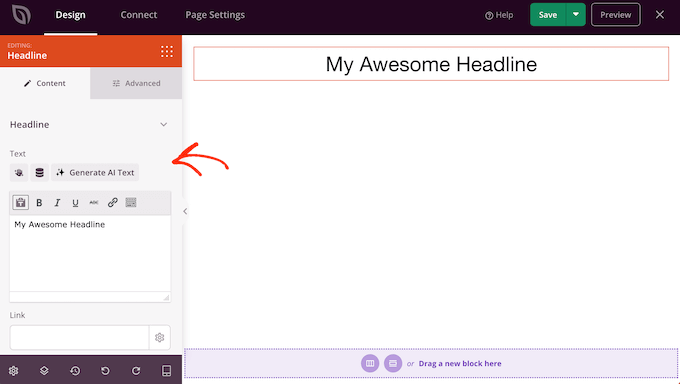Open revision history clock icon
Screen dimensions: 680x384
tap(75, 371)
